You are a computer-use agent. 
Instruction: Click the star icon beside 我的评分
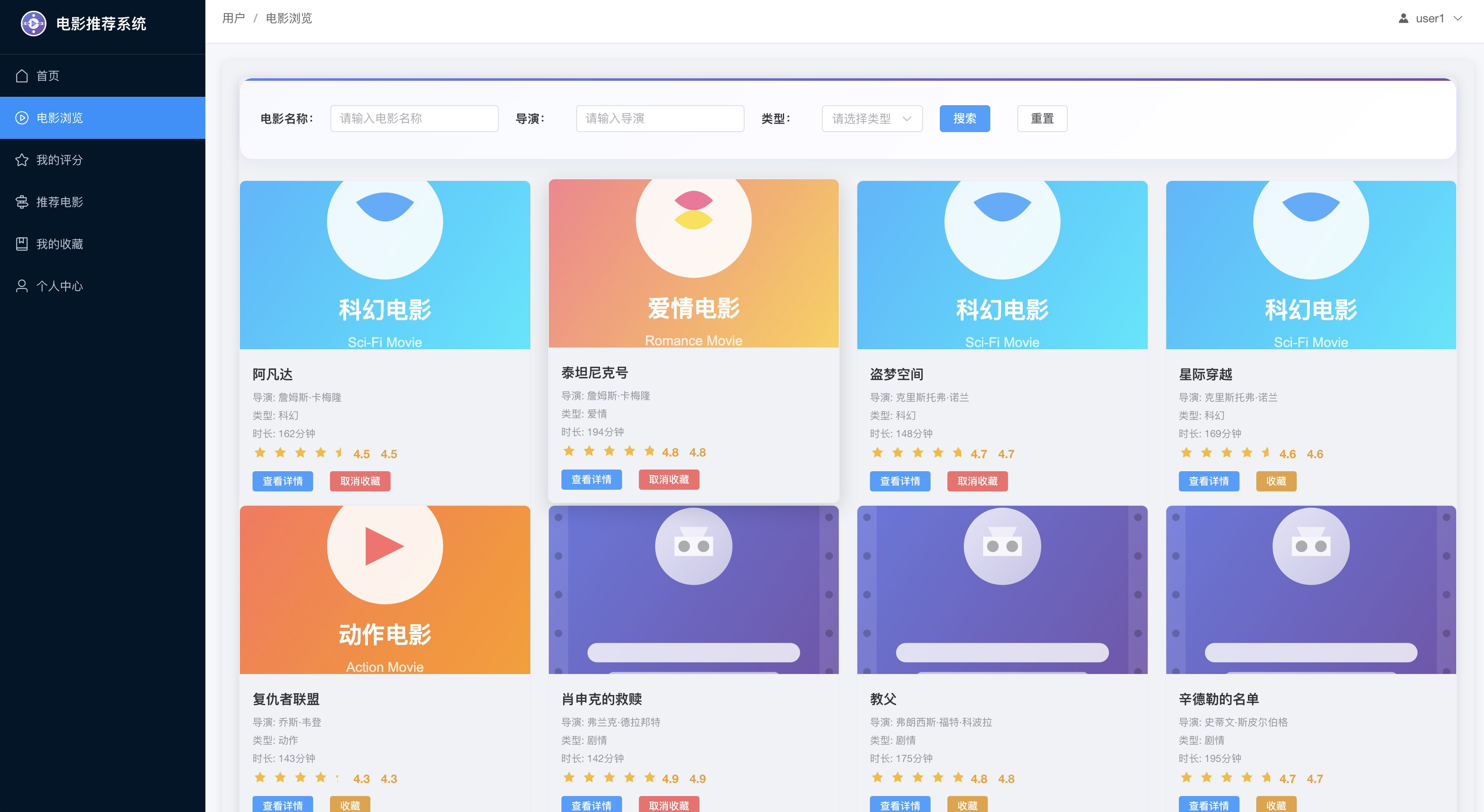tap(22, 160)
